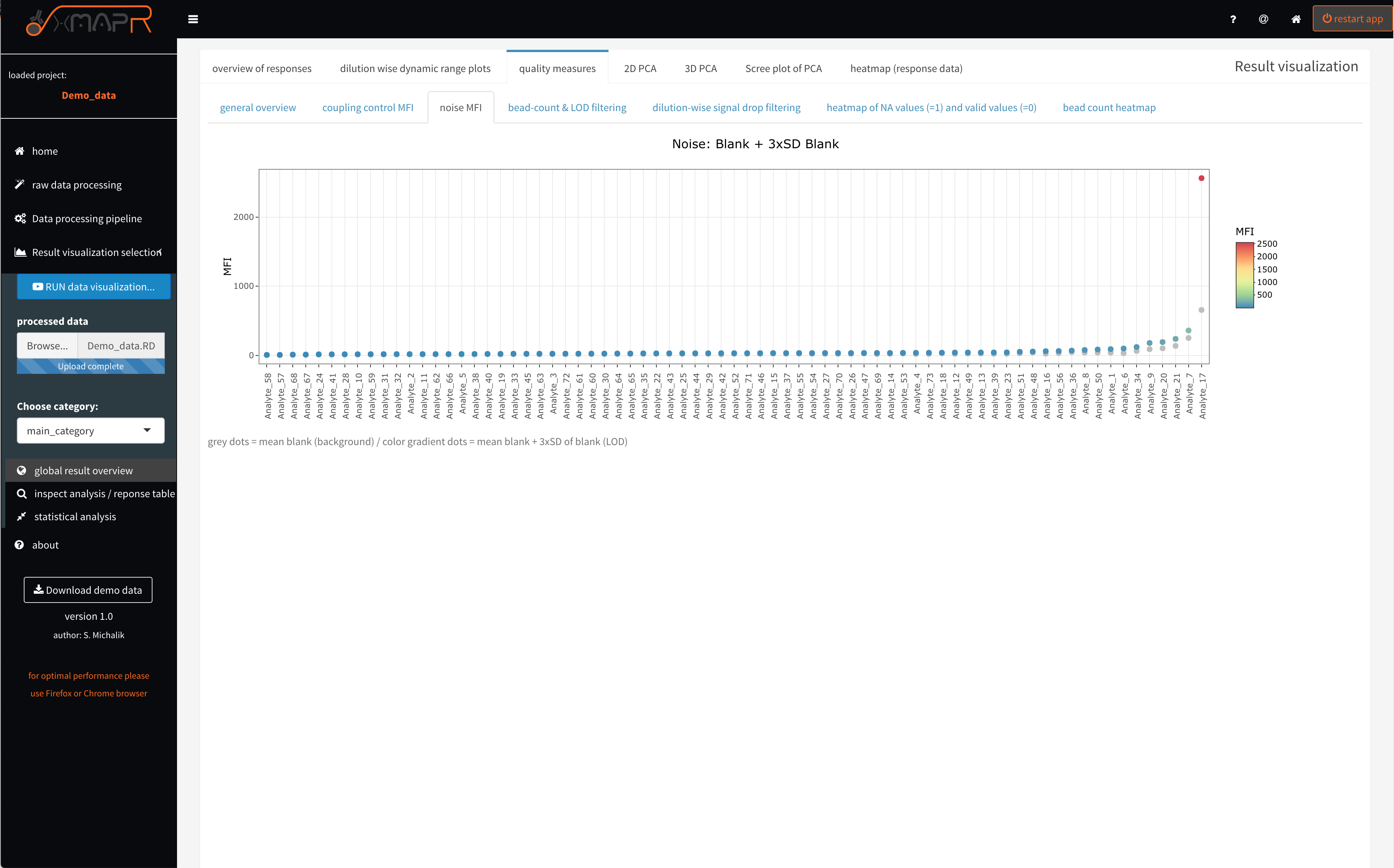Switch to the 2D PCA tab
This screenshot has width=1394, height=868.
coord(640,68)
